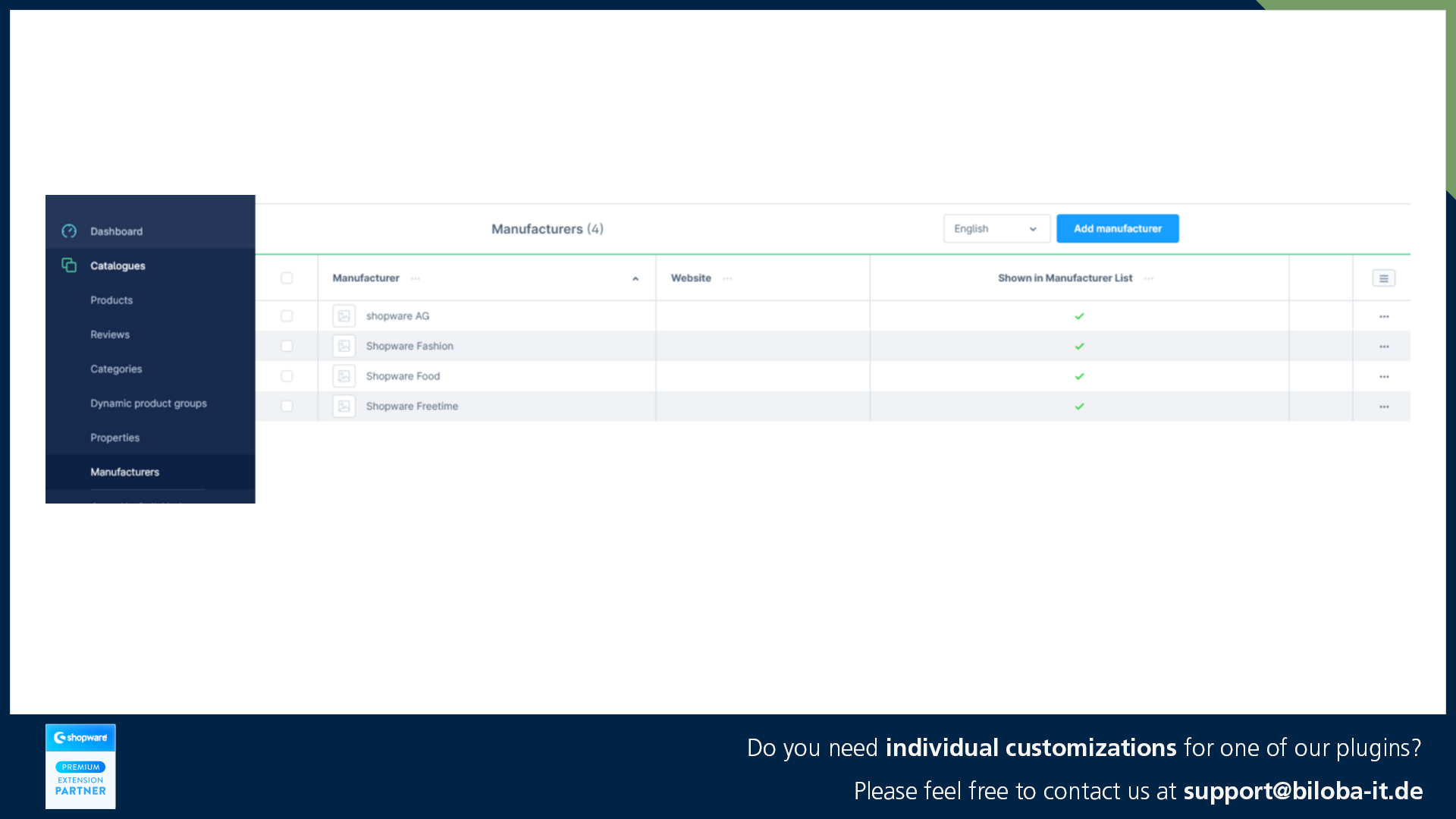This screenshot has height=819, width=1456.
Task: Click the shopware AG logo placeholder image
Action: pyautogui.click(x=344, y=316)
